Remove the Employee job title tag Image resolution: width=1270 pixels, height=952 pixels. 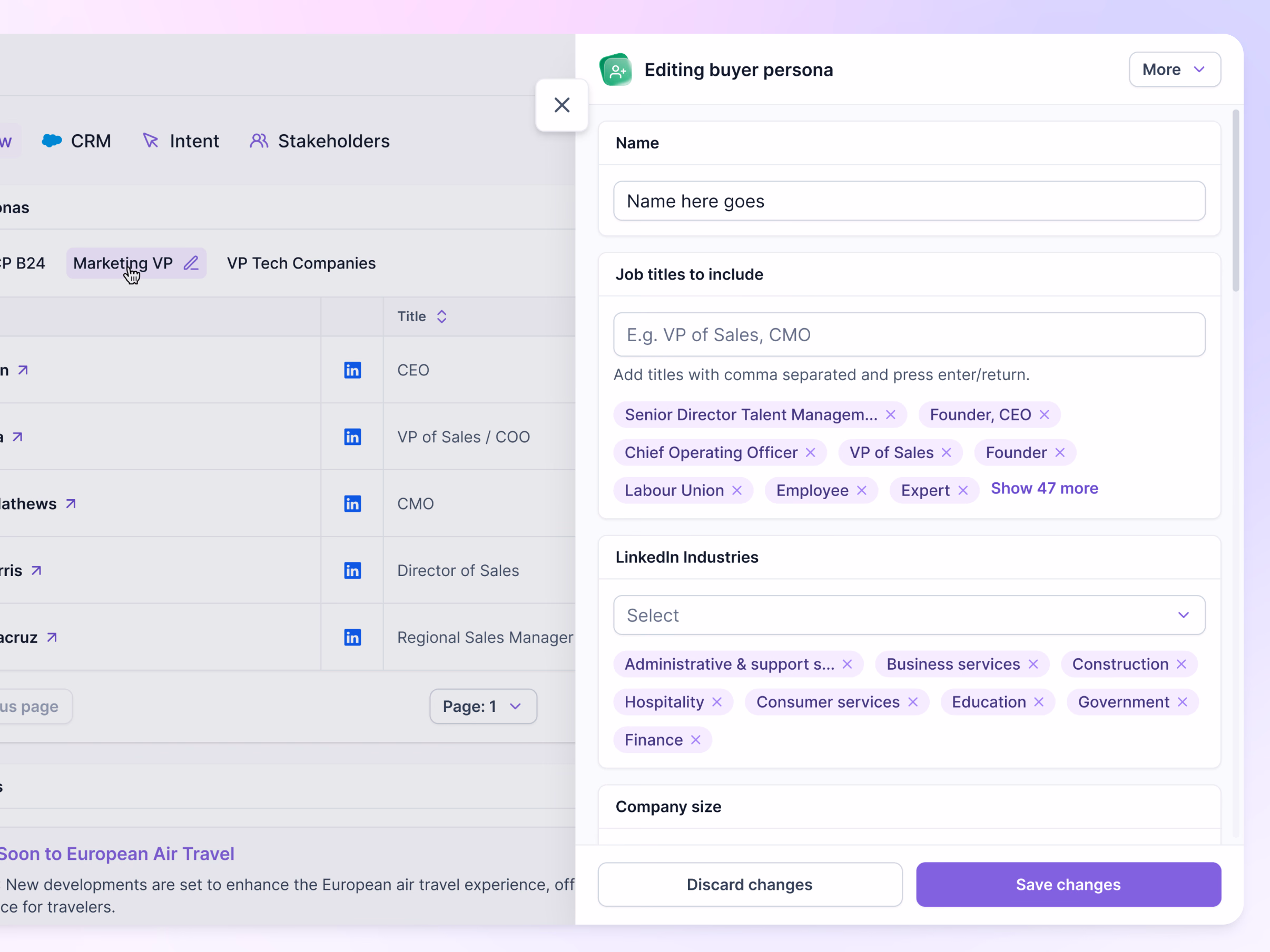tap(862, 491)
